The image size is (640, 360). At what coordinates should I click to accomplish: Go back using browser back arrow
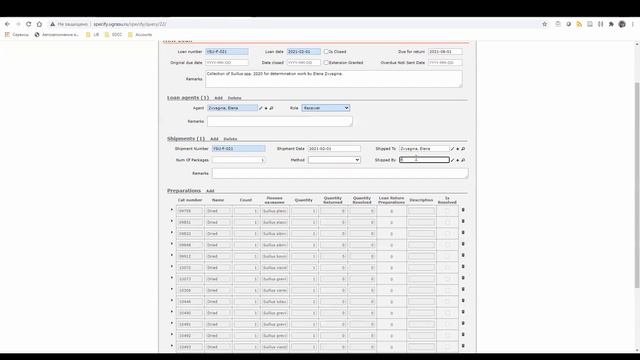pyautogui.click(x=7, y=24)
